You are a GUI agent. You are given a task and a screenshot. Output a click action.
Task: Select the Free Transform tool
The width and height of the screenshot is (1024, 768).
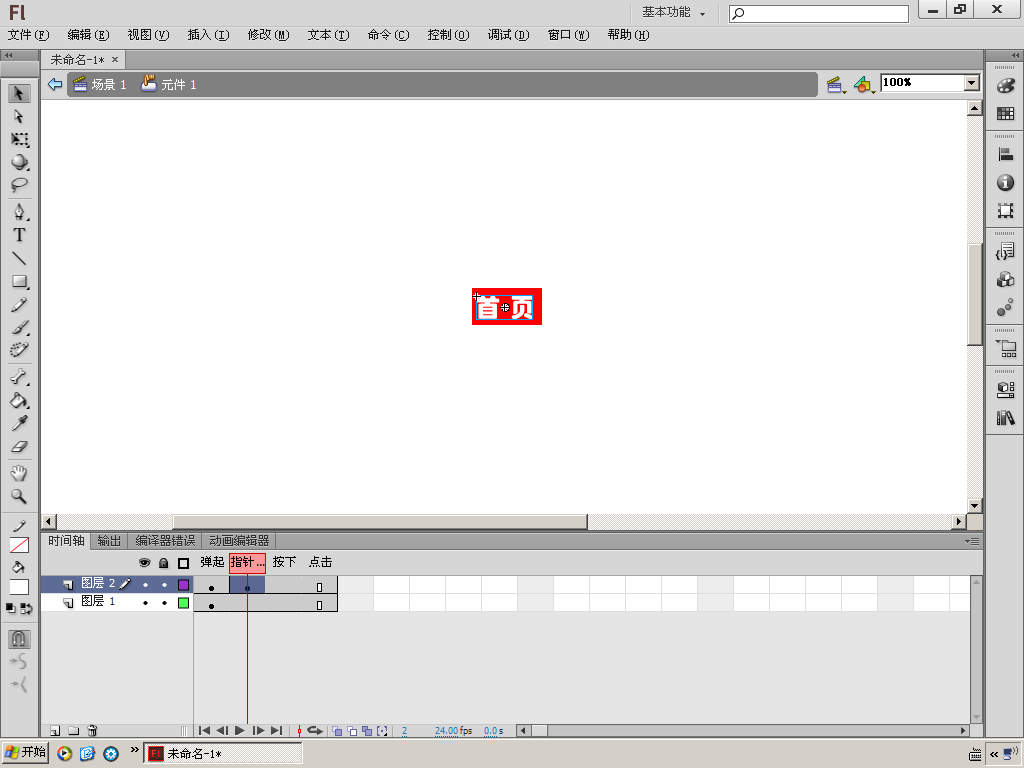pyautogui.click(x=19, y=140)
